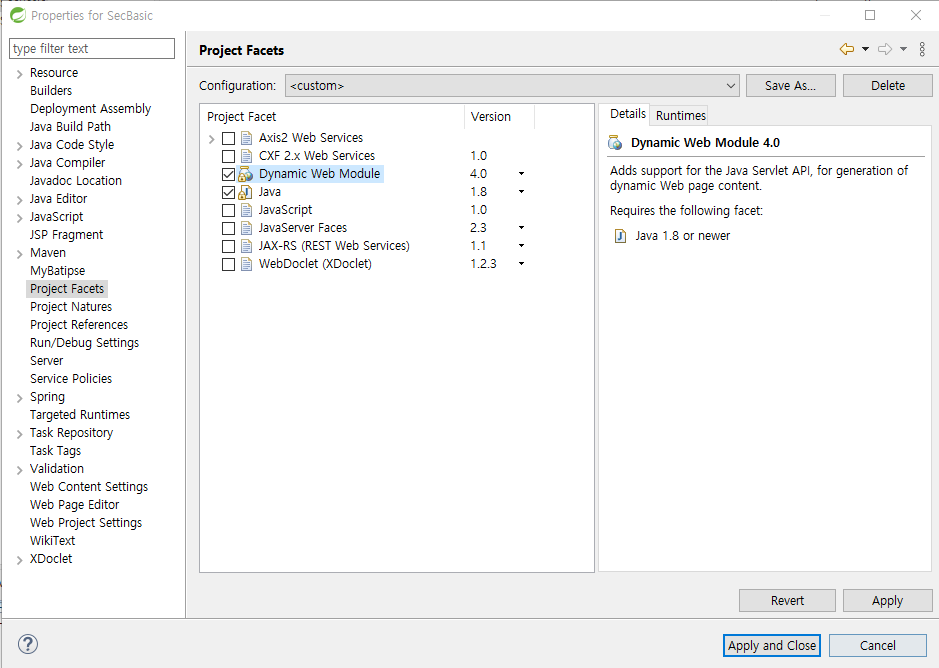
Task: Click the CXF 2.x Web Services facet icon
Action: click(x=246, y=156)
